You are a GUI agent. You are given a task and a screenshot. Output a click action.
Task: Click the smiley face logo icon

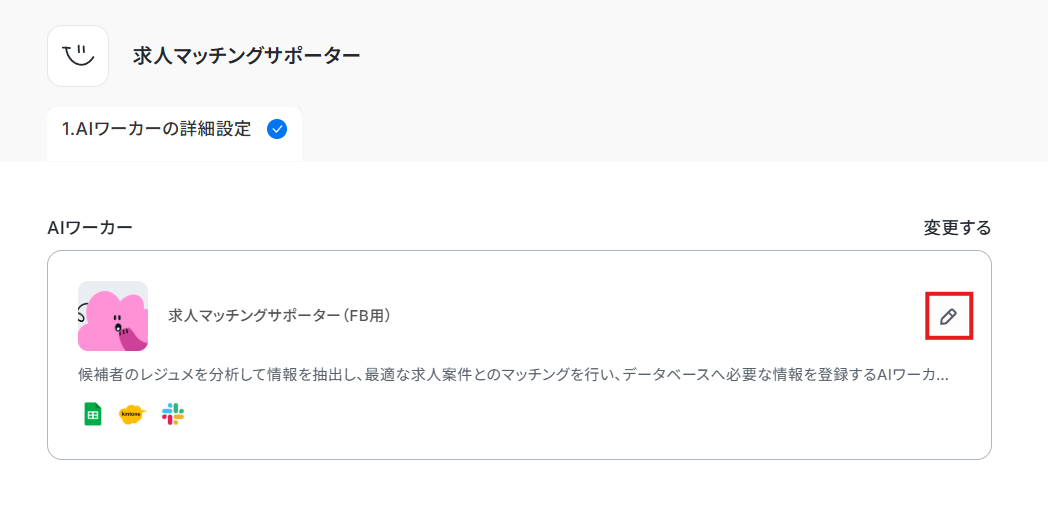[78, 56]
